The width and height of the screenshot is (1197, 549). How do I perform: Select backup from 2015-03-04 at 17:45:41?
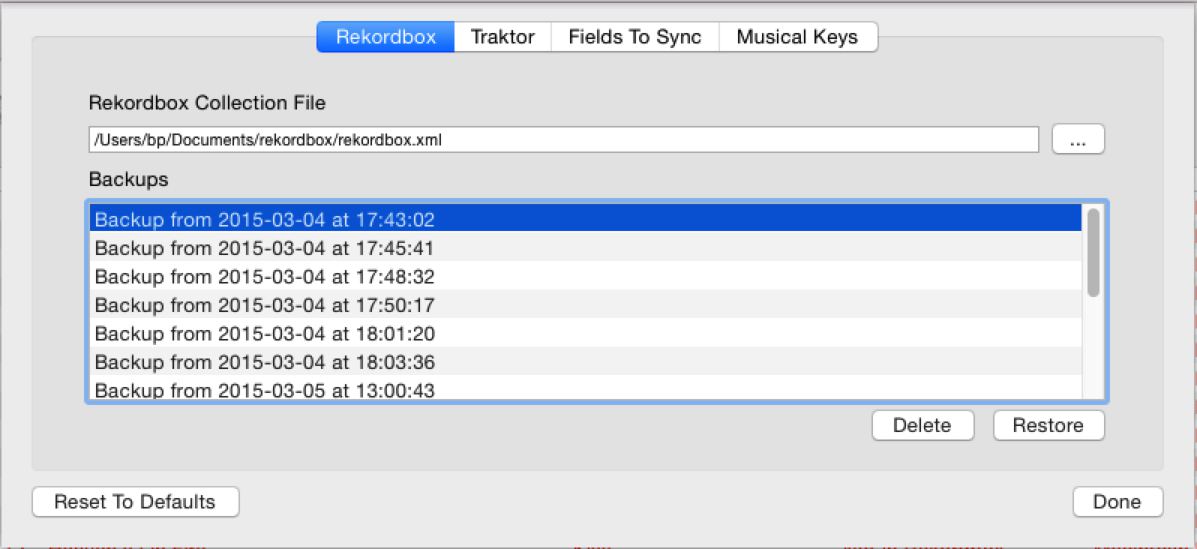[264, 248]
